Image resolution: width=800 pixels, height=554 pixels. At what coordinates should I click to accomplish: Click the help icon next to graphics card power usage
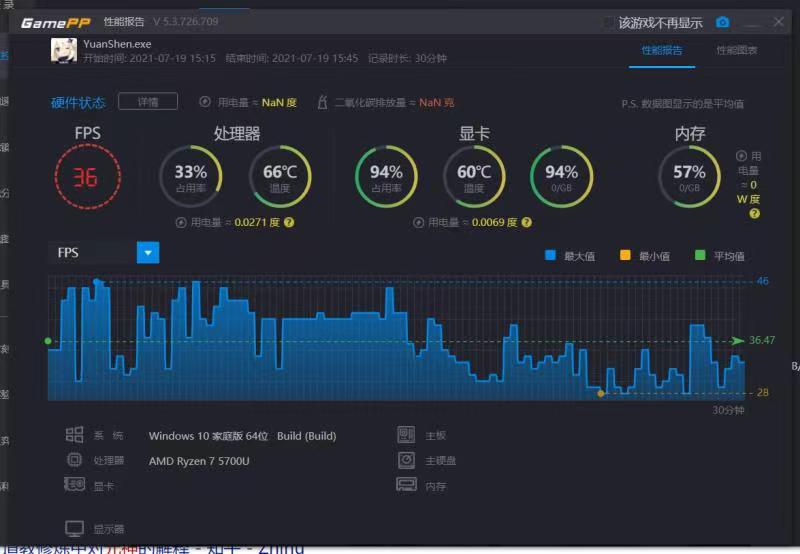(526, 222)
